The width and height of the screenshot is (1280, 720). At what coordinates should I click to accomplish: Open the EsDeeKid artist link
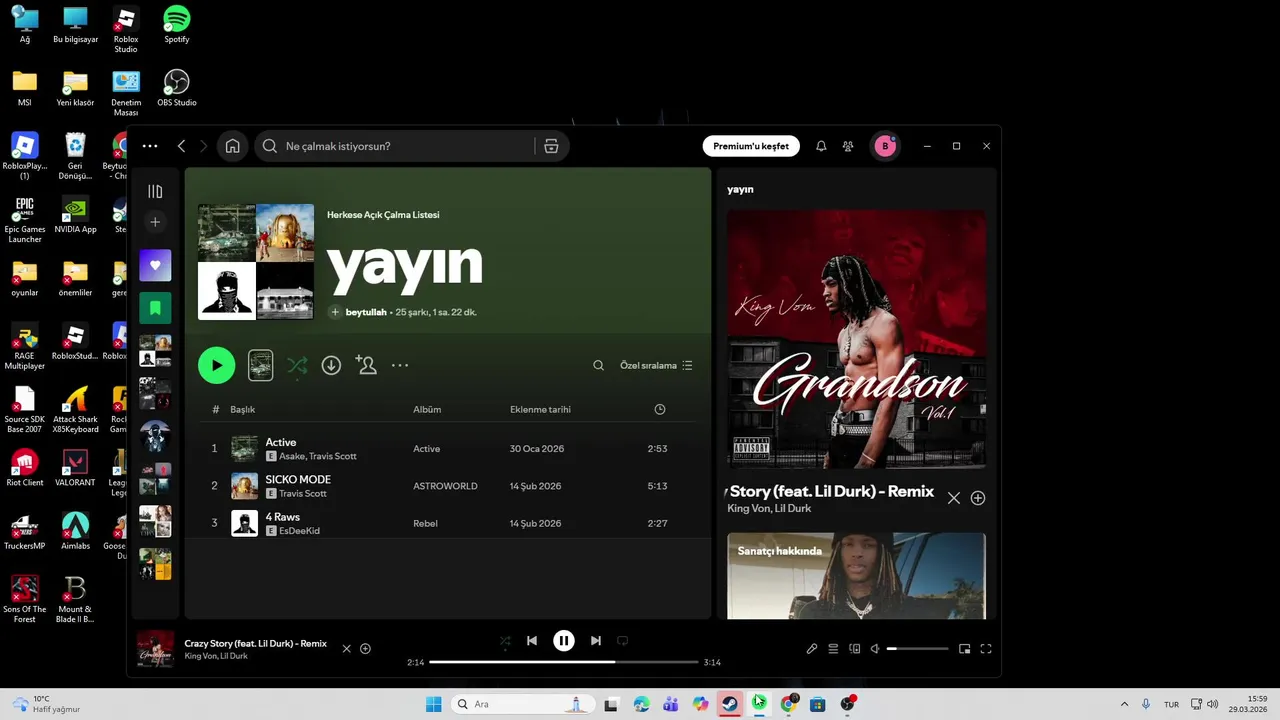299,531
